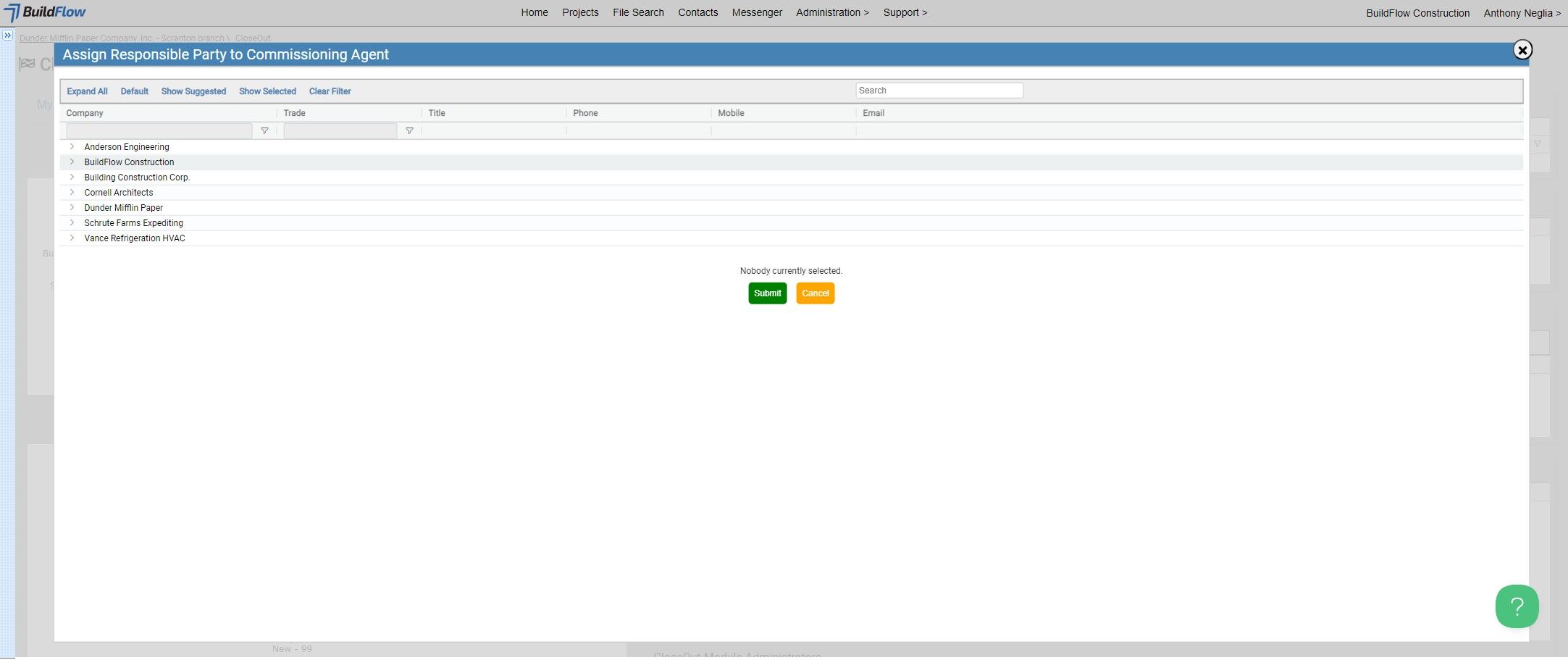The height and width of the screenshot is (660, 1568).
Task: Click the 'Nobody currently selected.' status text
Action: click(x=791, y=271)
